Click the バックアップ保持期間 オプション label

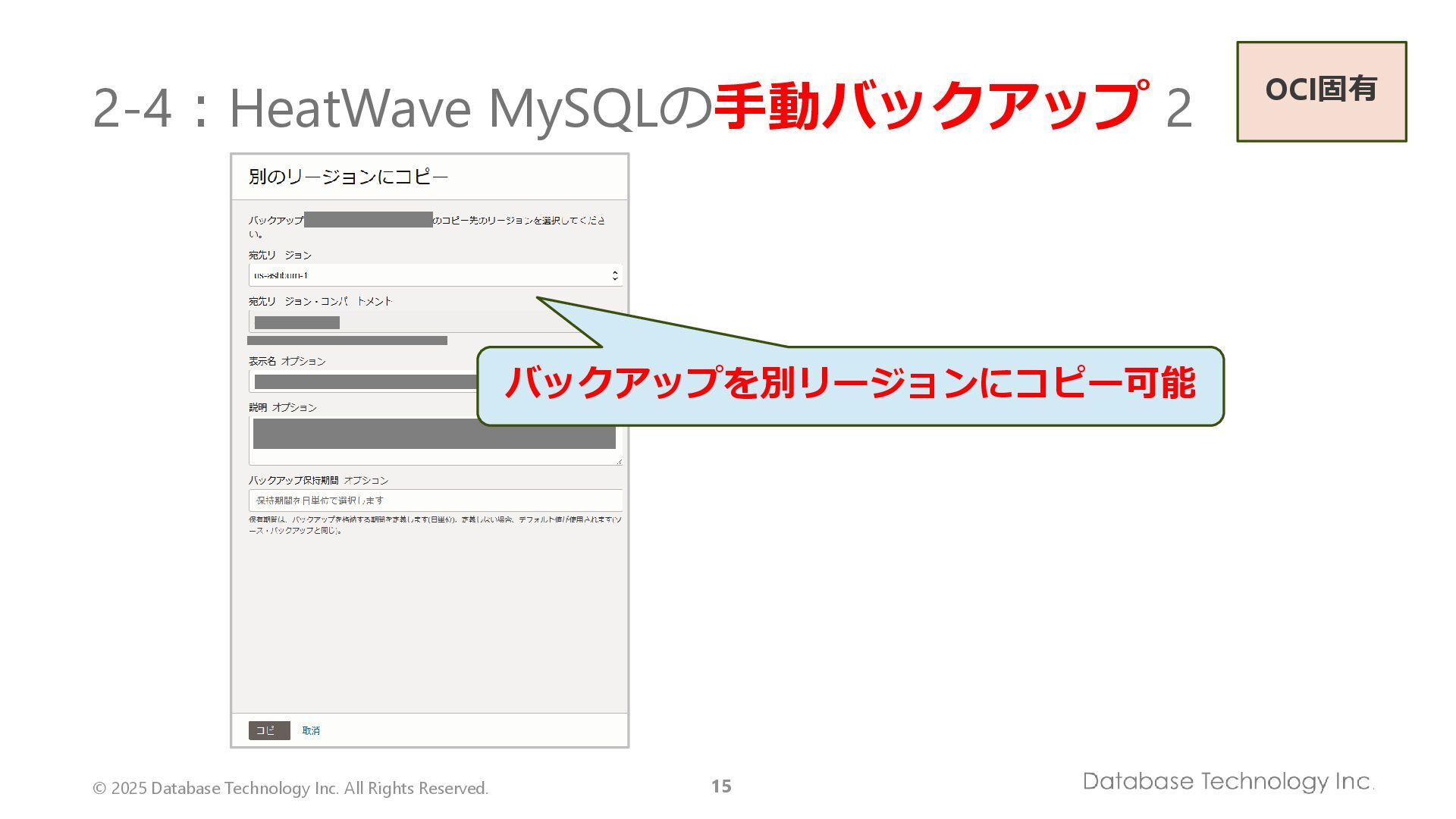[x=318, y=480]
